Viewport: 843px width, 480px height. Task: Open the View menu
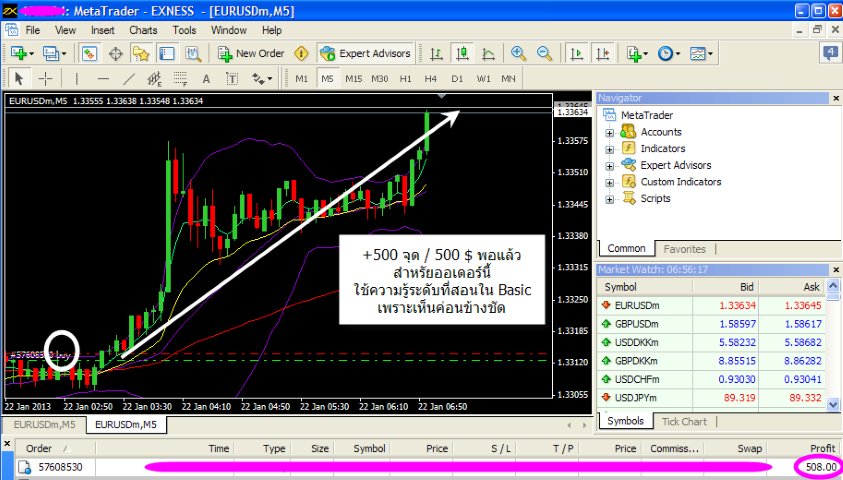pyautogui.click(x=66, y=30)
